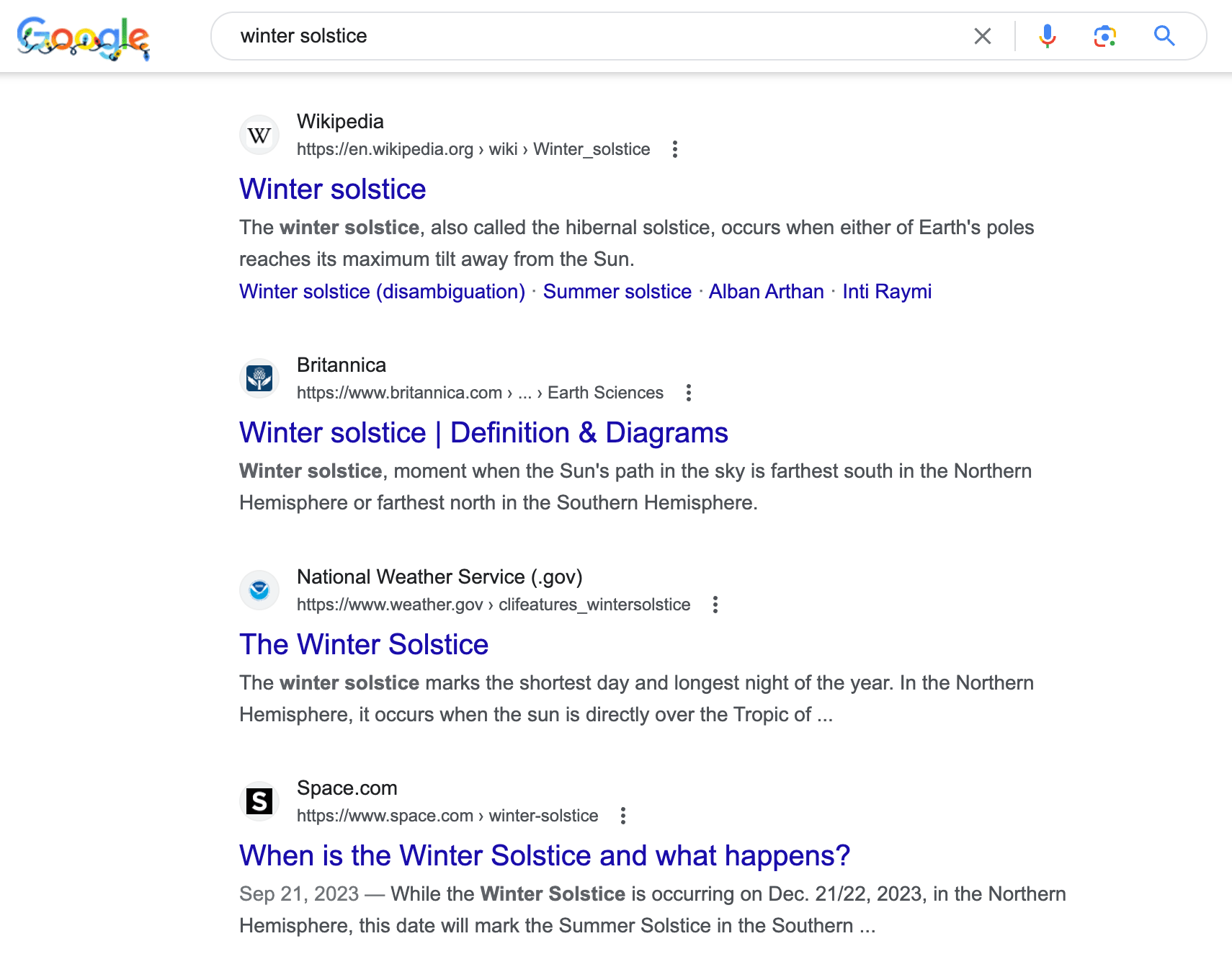Viewport: 1232px width, 967px height.
Task: Click the National Weather Service favicon
Action: click(259, 589)
